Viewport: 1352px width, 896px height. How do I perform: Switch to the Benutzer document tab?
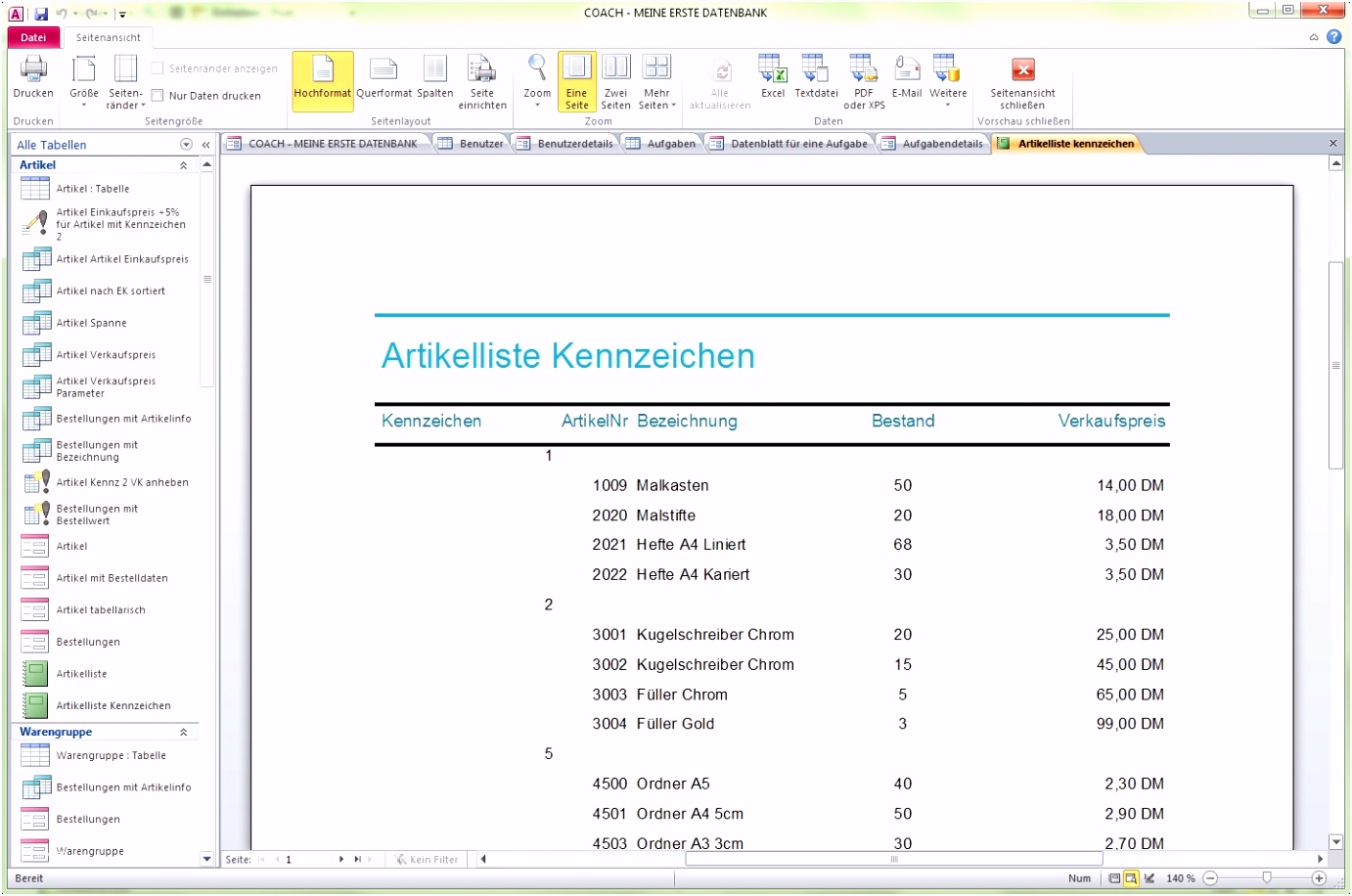471,144
